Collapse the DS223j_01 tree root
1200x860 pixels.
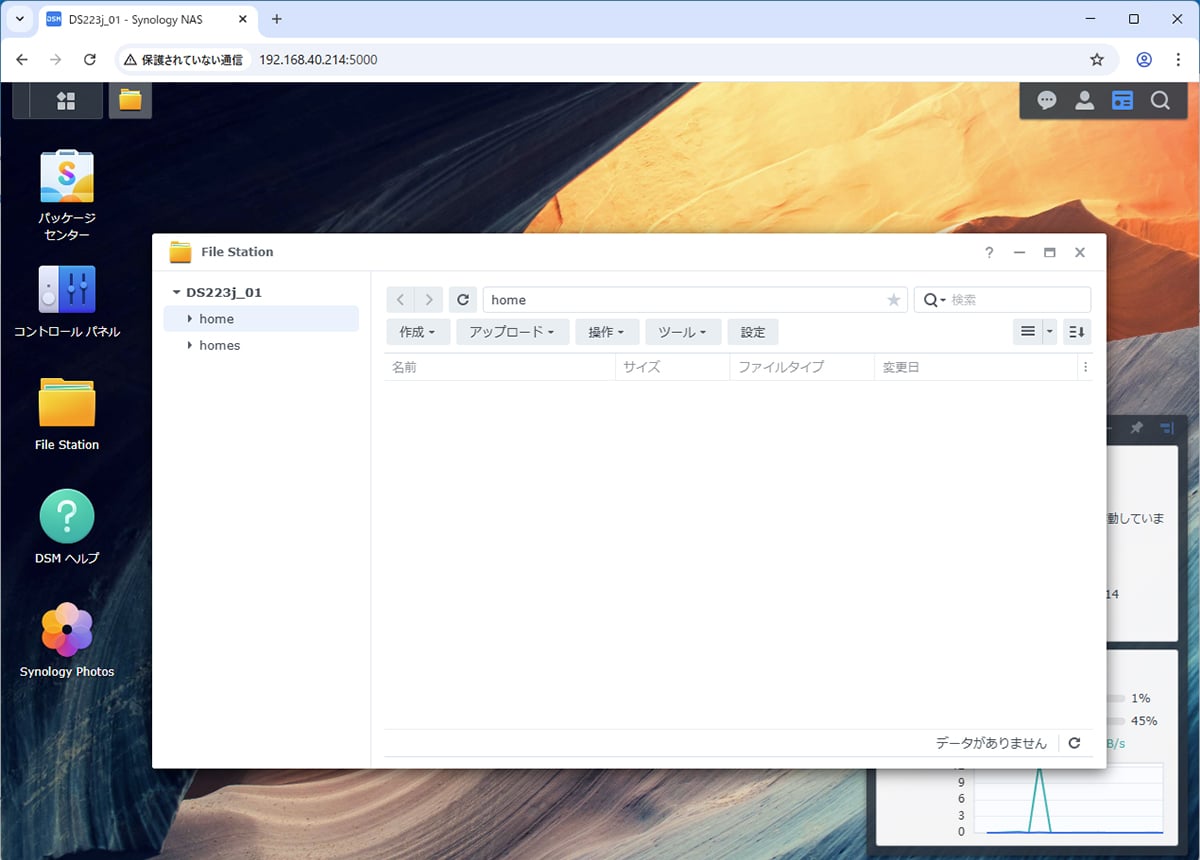(177, 293)
